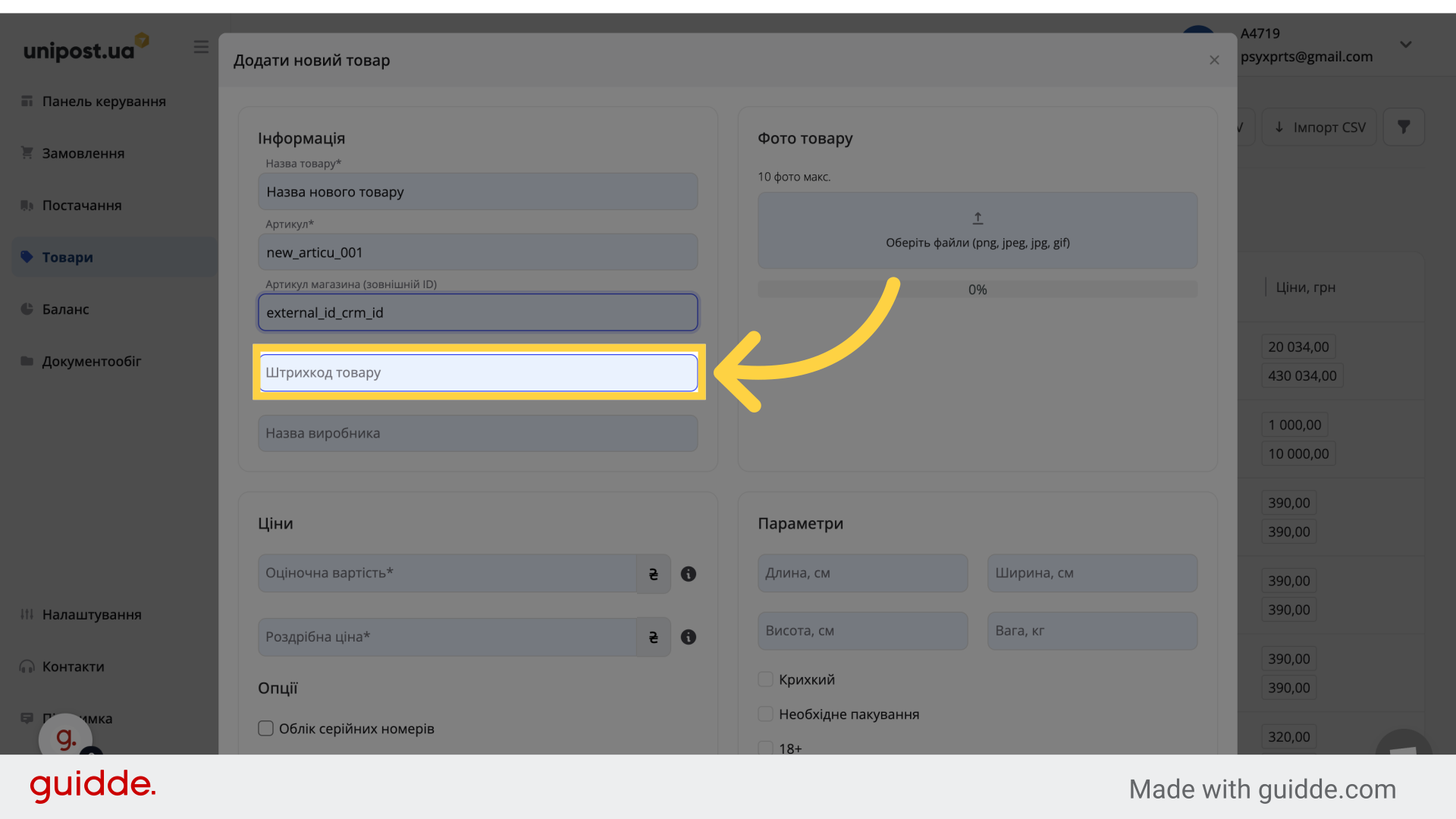Check the Крихкий checkbox
1456x819 pixels.
coord(766,679)
